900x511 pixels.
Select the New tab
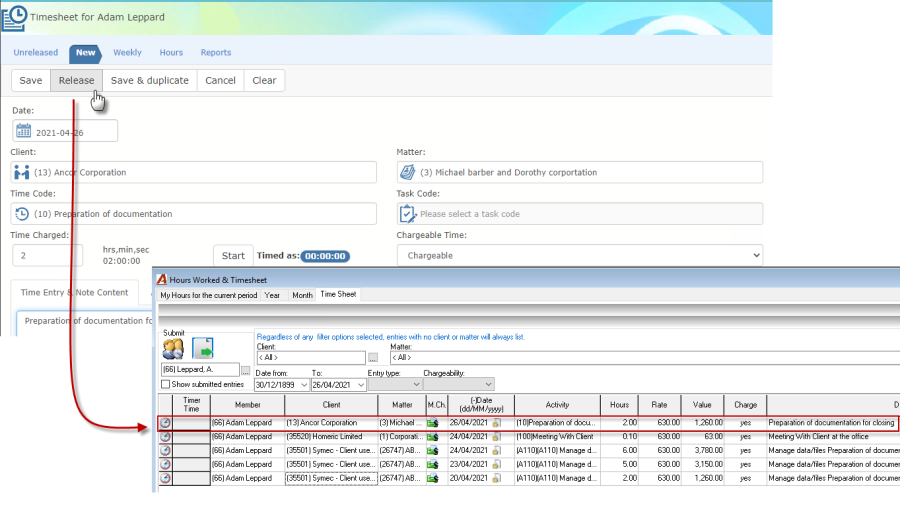click(86, 53)
